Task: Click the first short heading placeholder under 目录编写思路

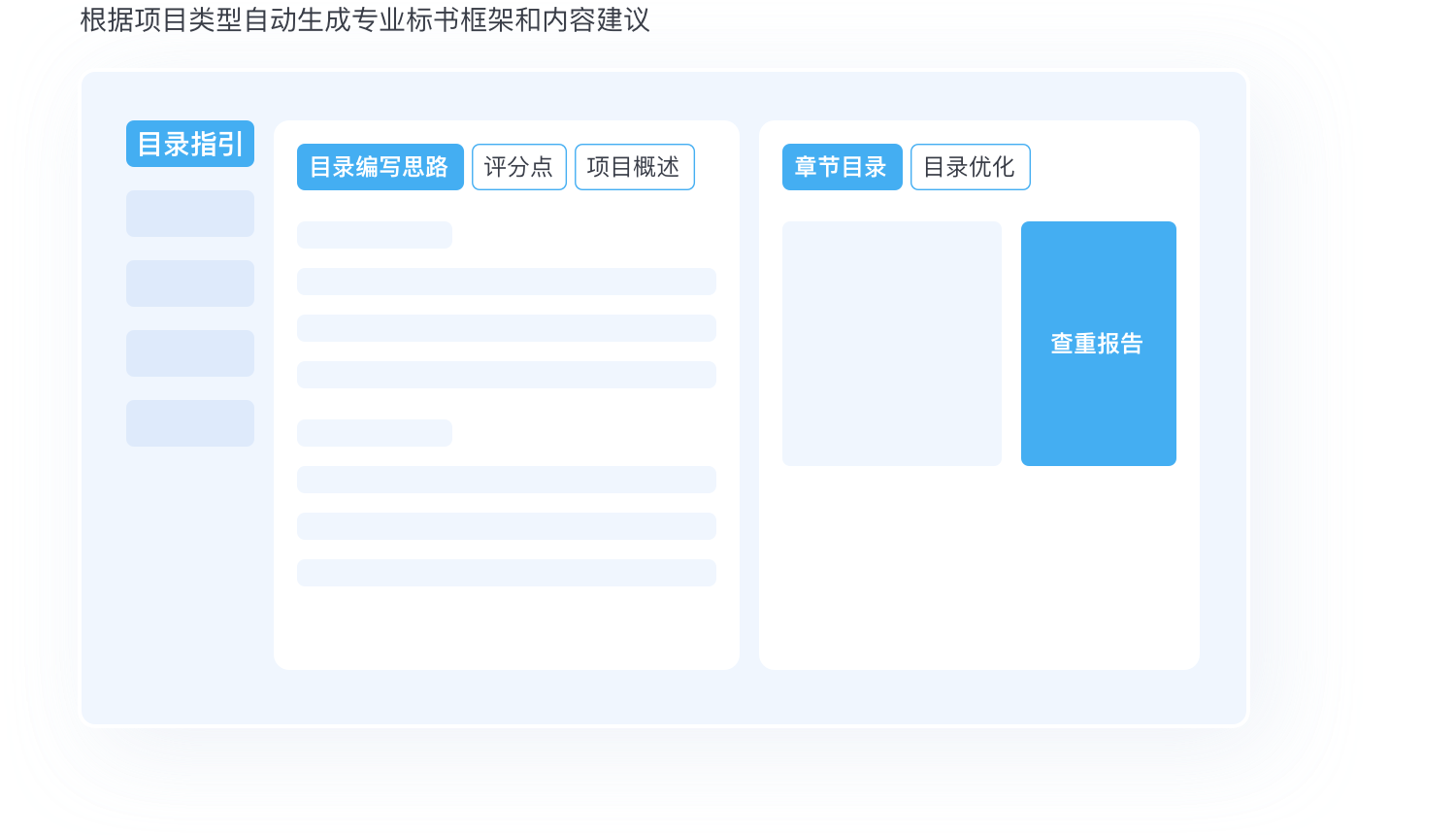Action: (375, 235)
